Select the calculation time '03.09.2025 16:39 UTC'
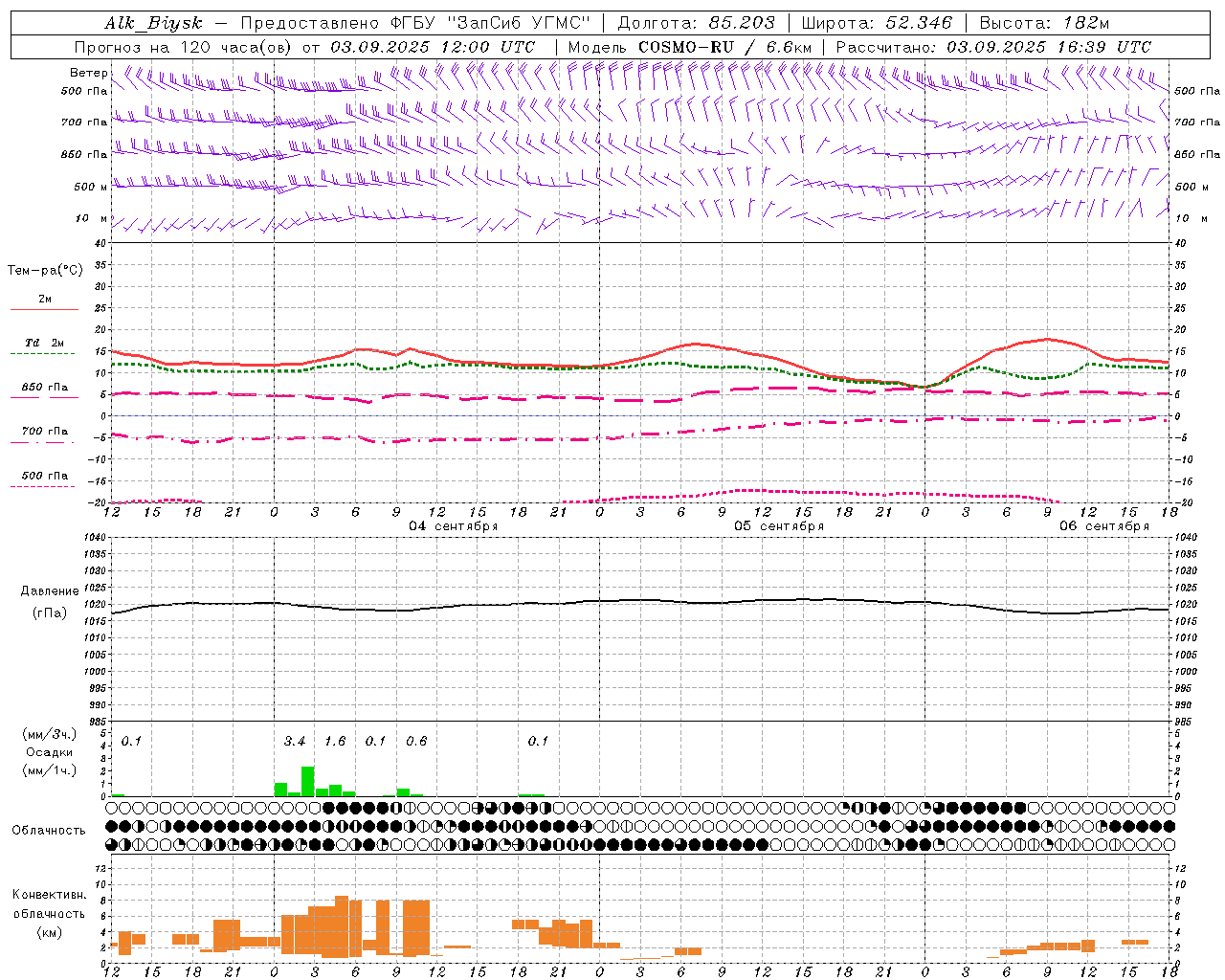This screenshot has width=1225, height=980. [1049, 47]
